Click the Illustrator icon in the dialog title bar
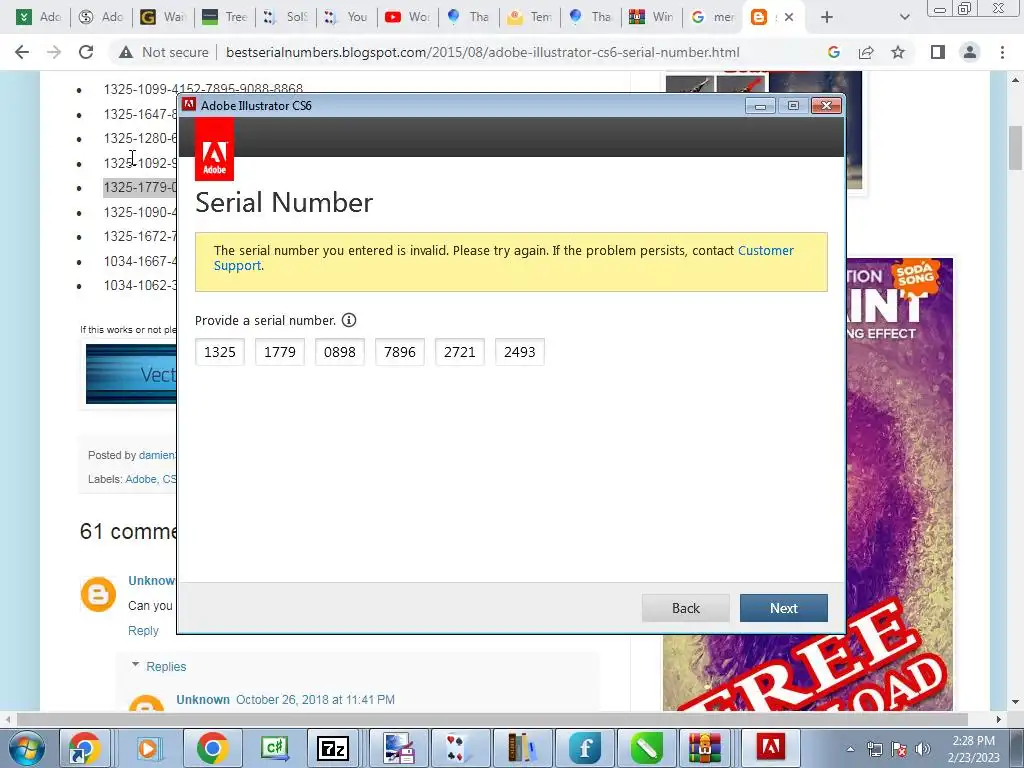 tap(189, 104)
